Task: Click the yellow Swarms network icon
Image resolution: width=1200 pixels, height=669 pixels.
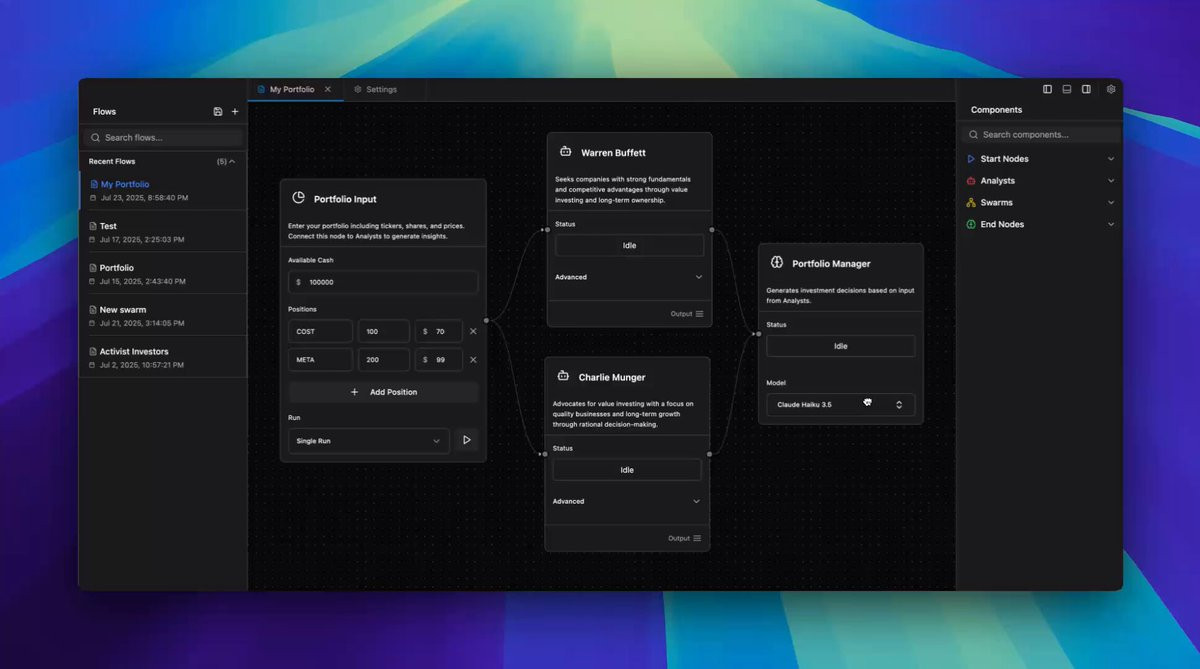Action: tap(970, 203)
